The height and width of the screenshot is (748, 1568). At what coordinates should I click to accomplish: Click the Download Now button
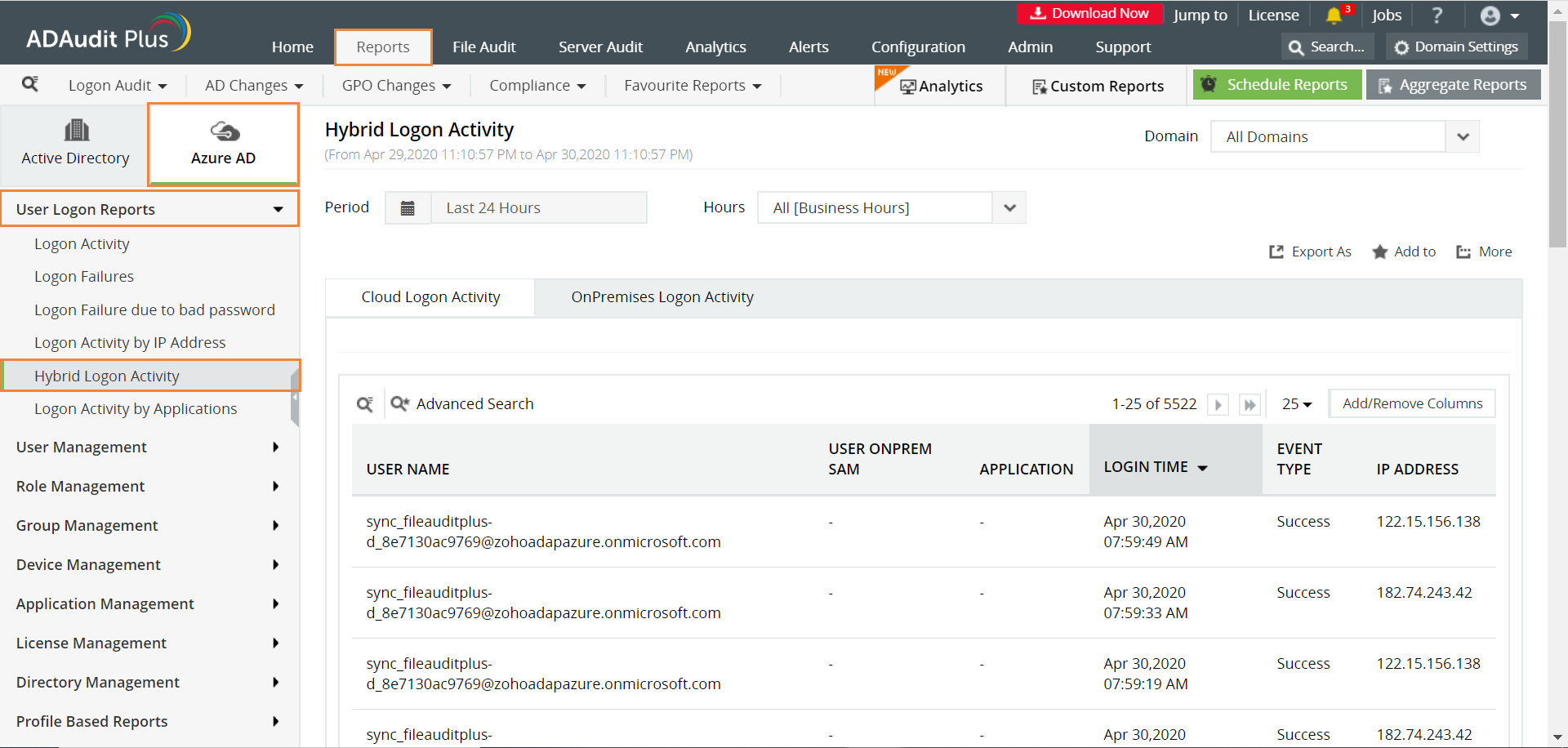point(1089,13)
